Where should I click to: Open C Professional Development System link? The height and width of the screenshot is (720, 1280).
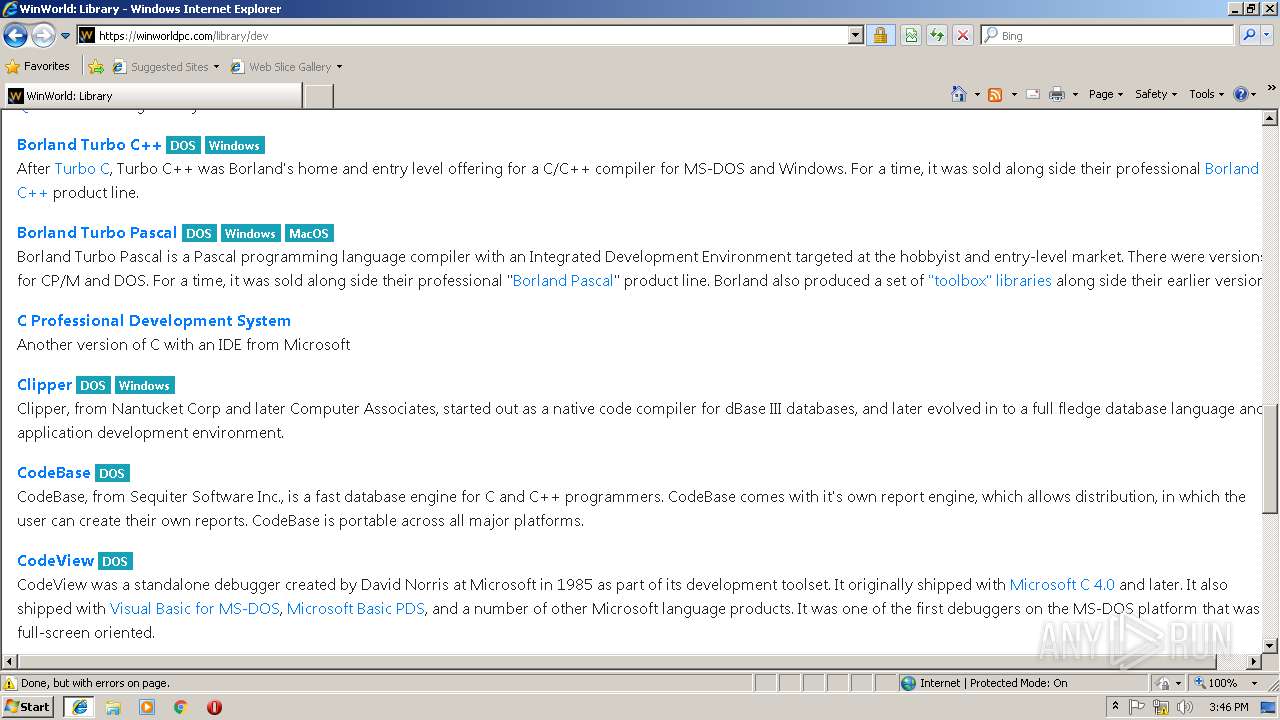pos(154,320)
